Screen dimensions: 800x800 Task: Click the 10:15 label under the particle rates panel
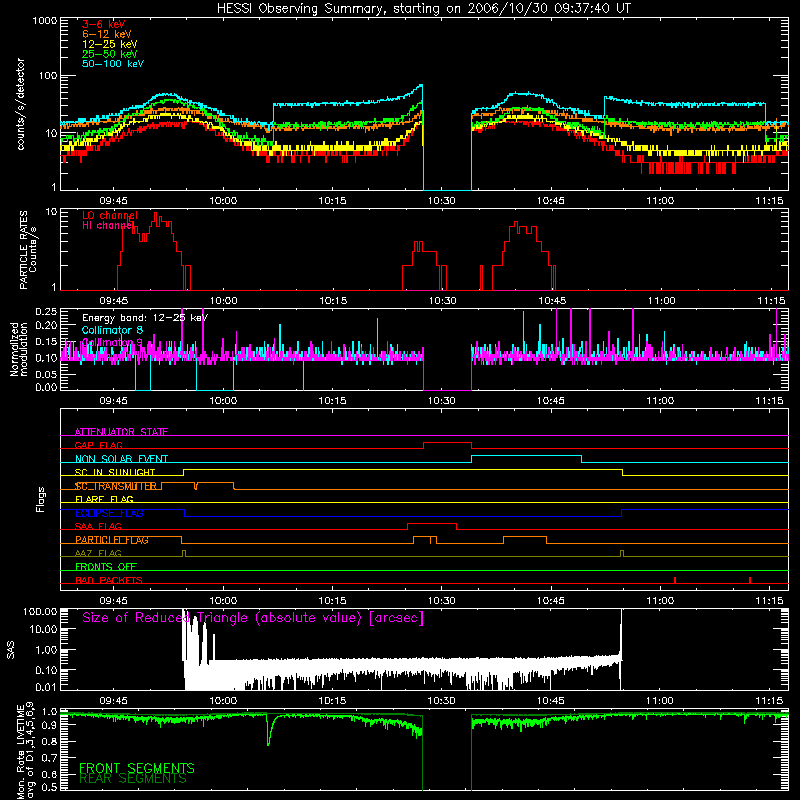tap(333, 301)
